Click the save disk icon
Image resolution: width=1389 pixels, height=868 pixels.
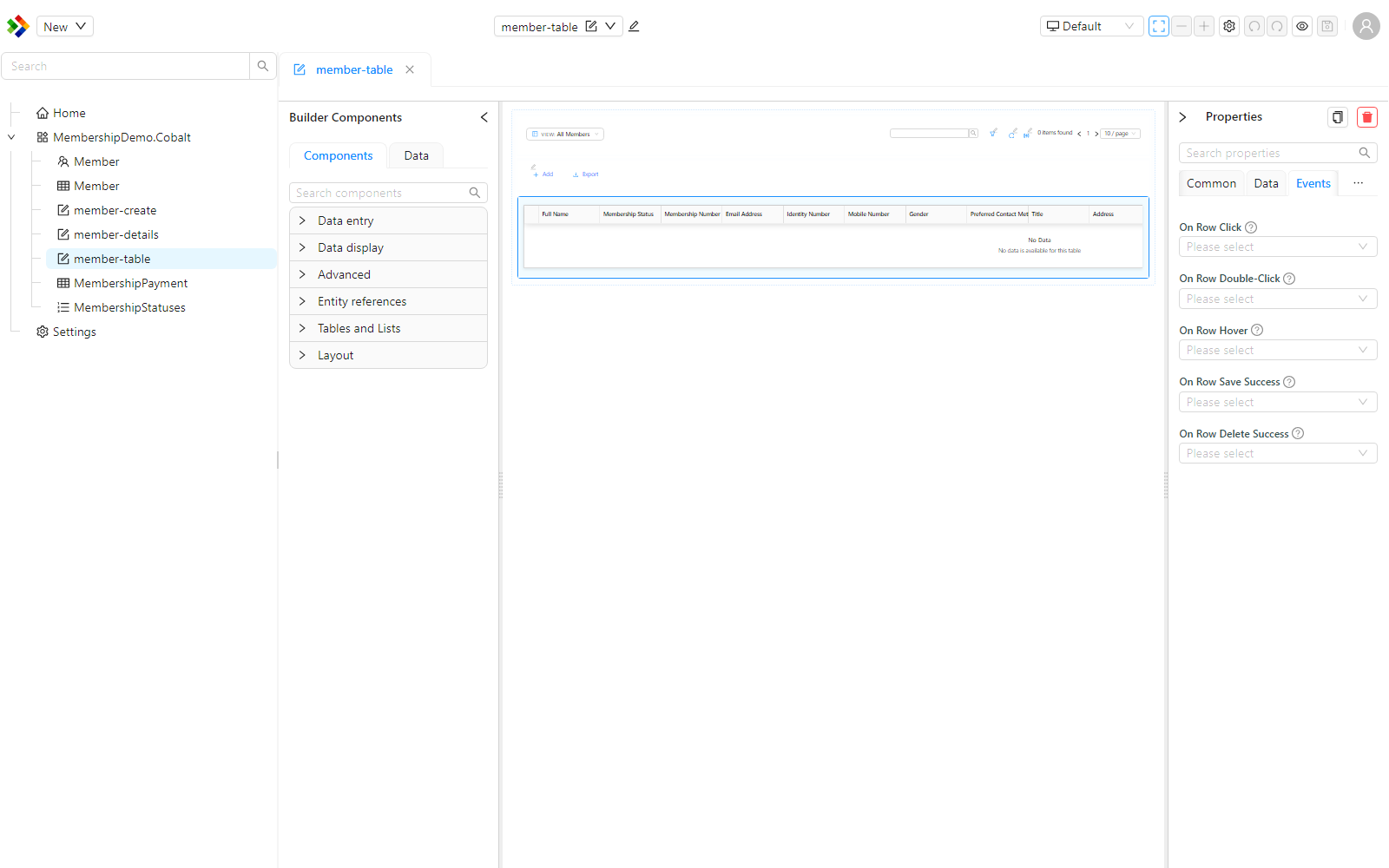coord(1327,26)
